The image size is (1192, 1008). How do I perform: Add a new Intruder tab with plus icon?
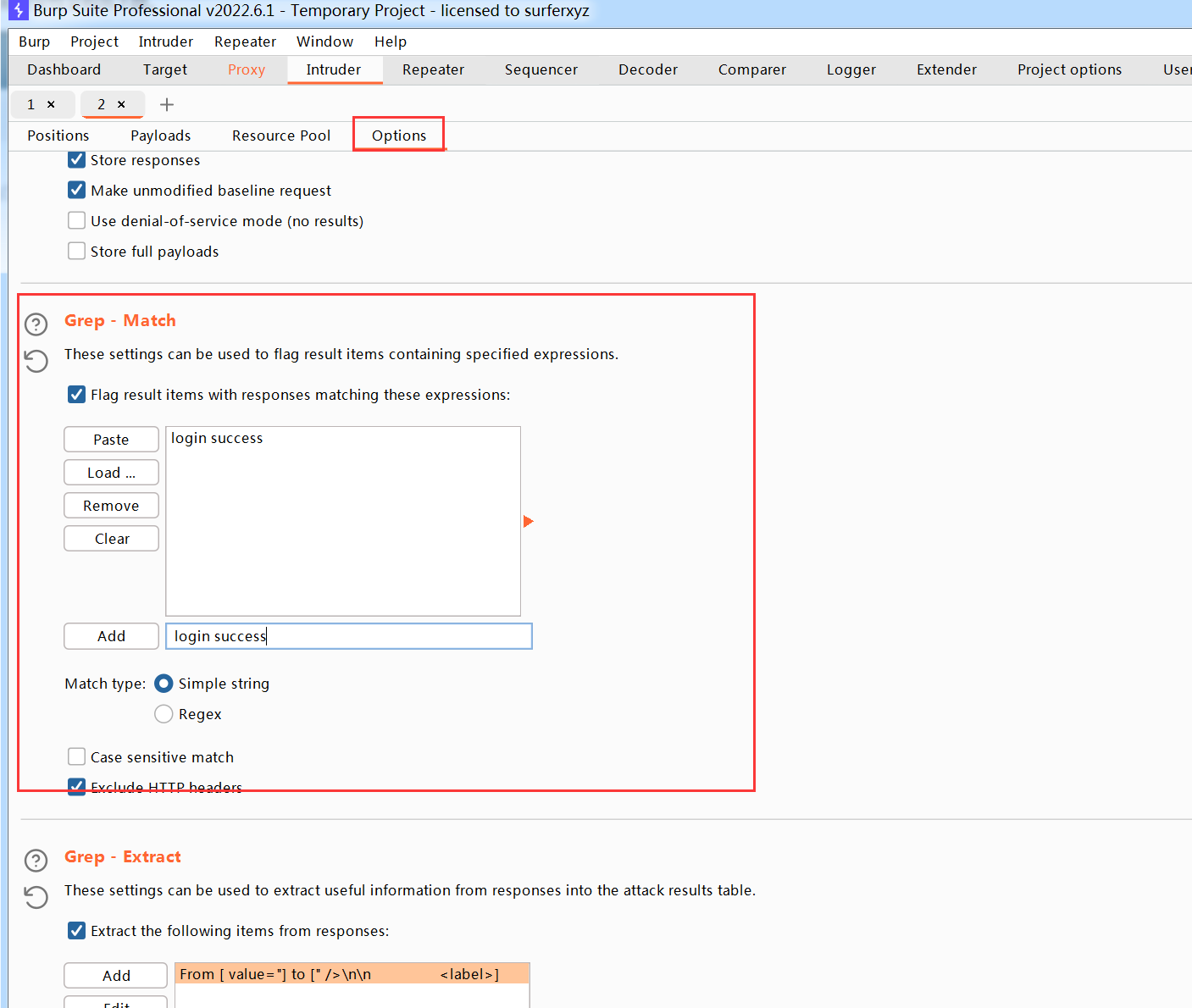(167, 104)
